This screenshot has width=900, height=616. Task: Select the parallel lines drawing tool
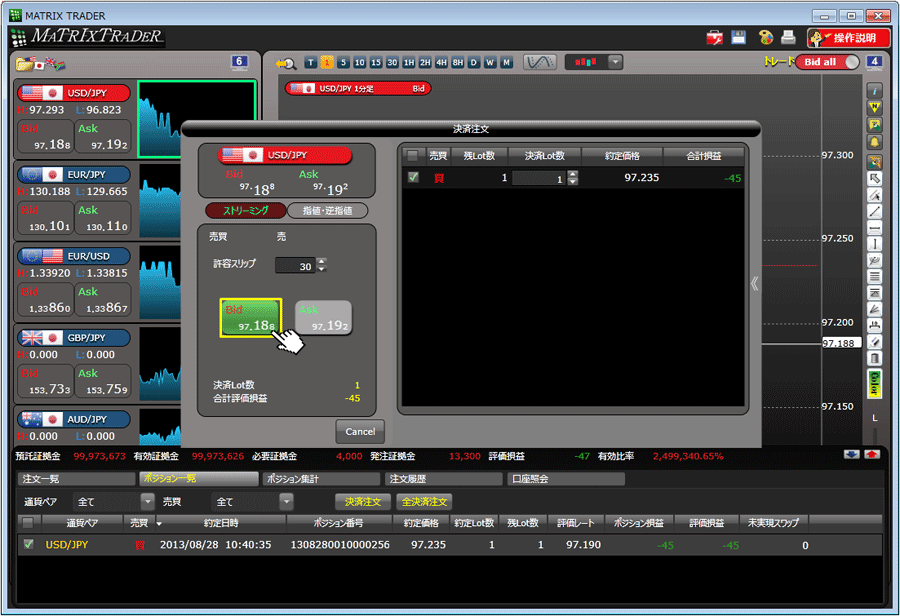(x=874, y=277)
